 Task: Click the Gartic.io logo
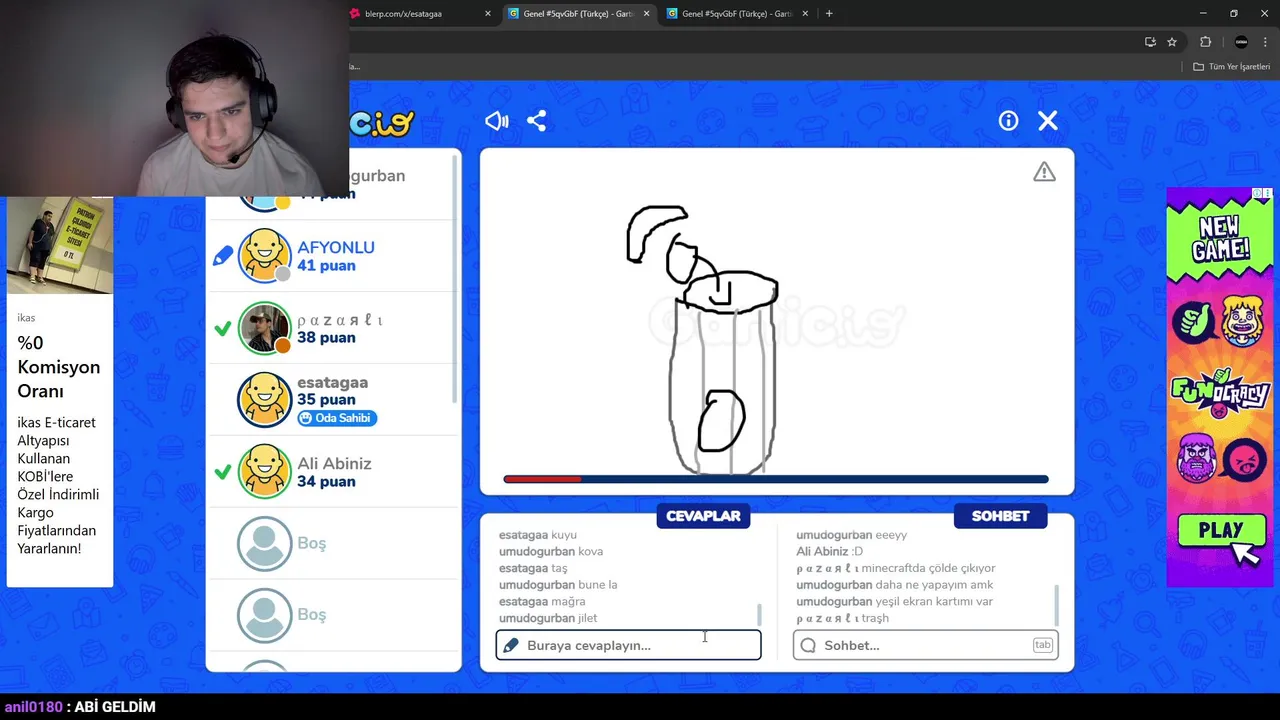(x=381, y=122)
